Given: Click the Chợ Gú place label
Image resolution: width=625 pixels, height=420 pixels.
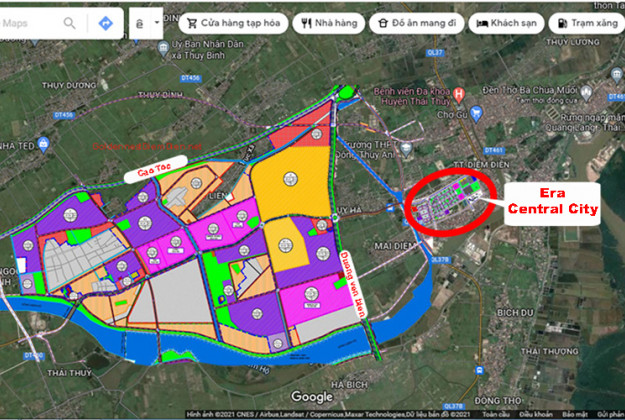Looking at the screenshot, I should [x=452, y=115].
